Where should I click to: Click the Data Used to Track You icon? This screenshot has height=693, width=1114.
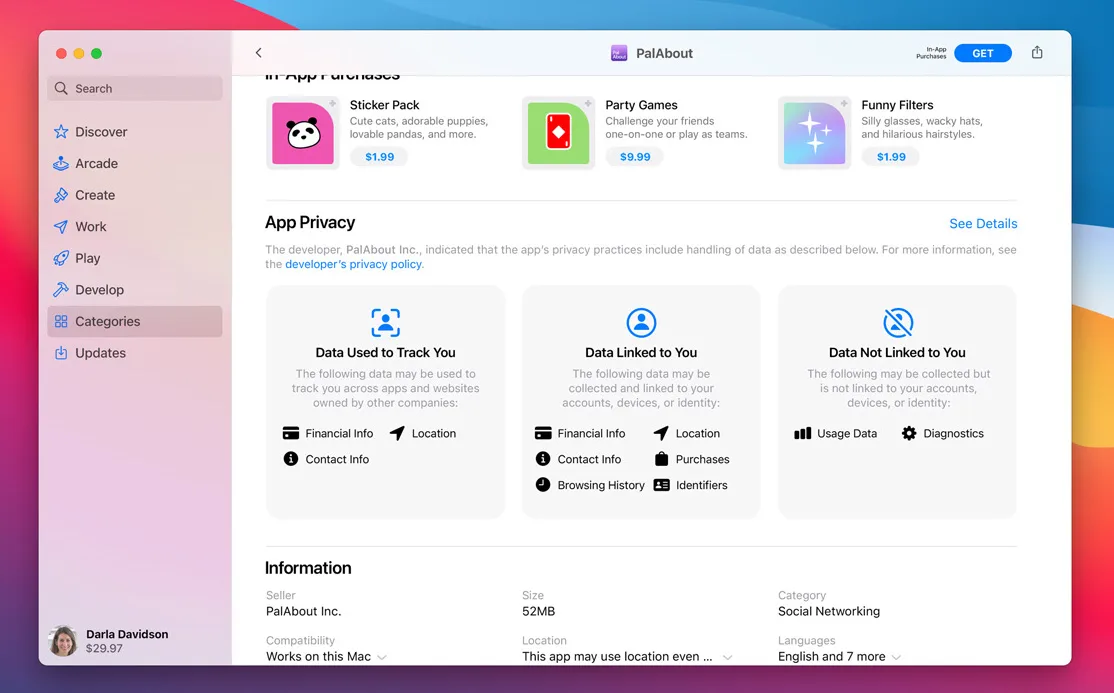click(x=385, y=322)
